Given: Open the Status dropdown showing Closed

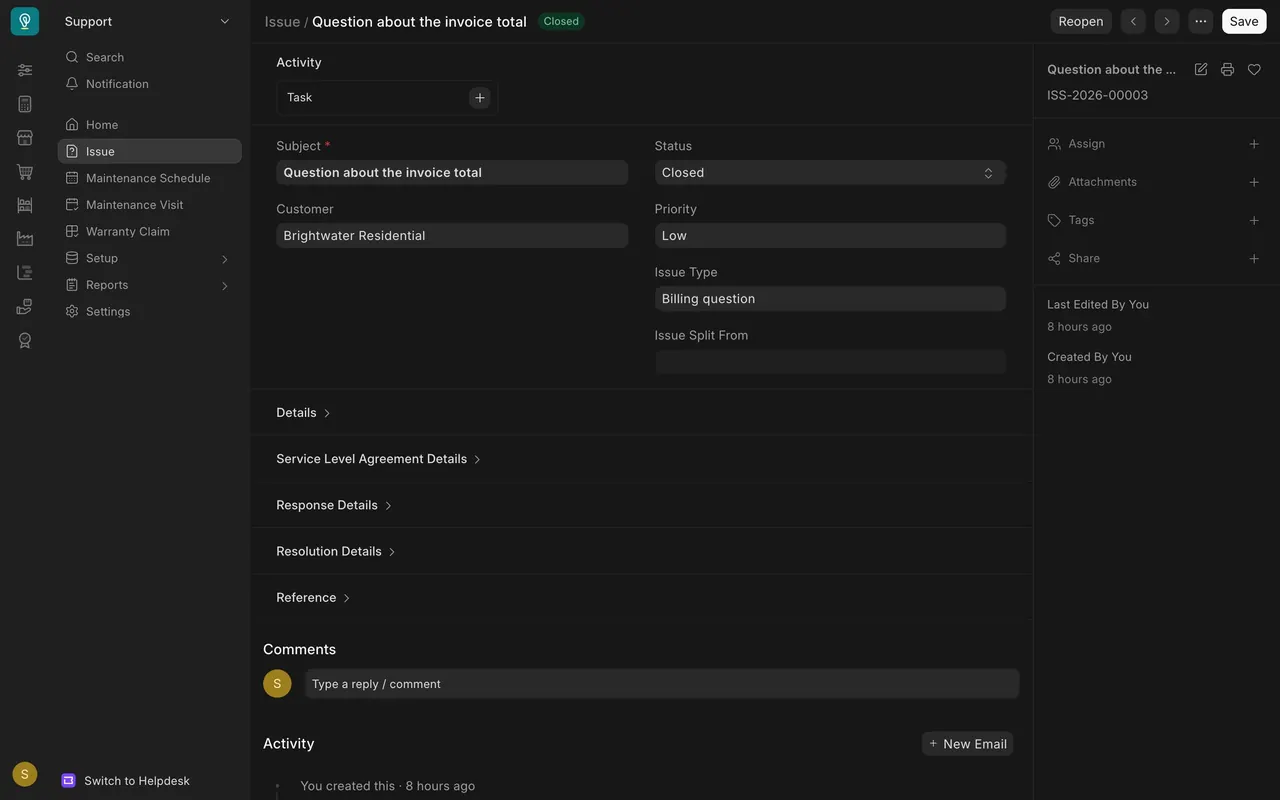Looking at the screenshot, I should click(830, 172).
